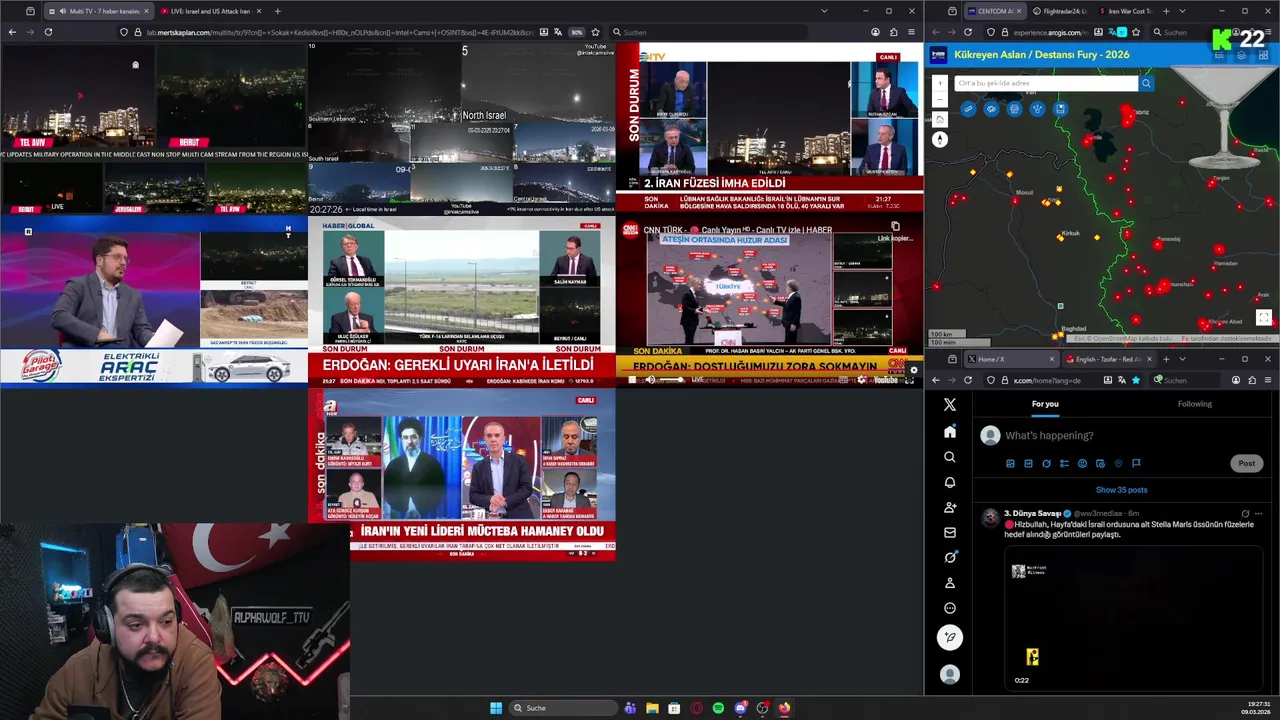Viewport: 1280px width, 720px height.
Task: Select measurement ruler tool on ArcGIS map
Action: pyautogui.click(x=968, y=109)
